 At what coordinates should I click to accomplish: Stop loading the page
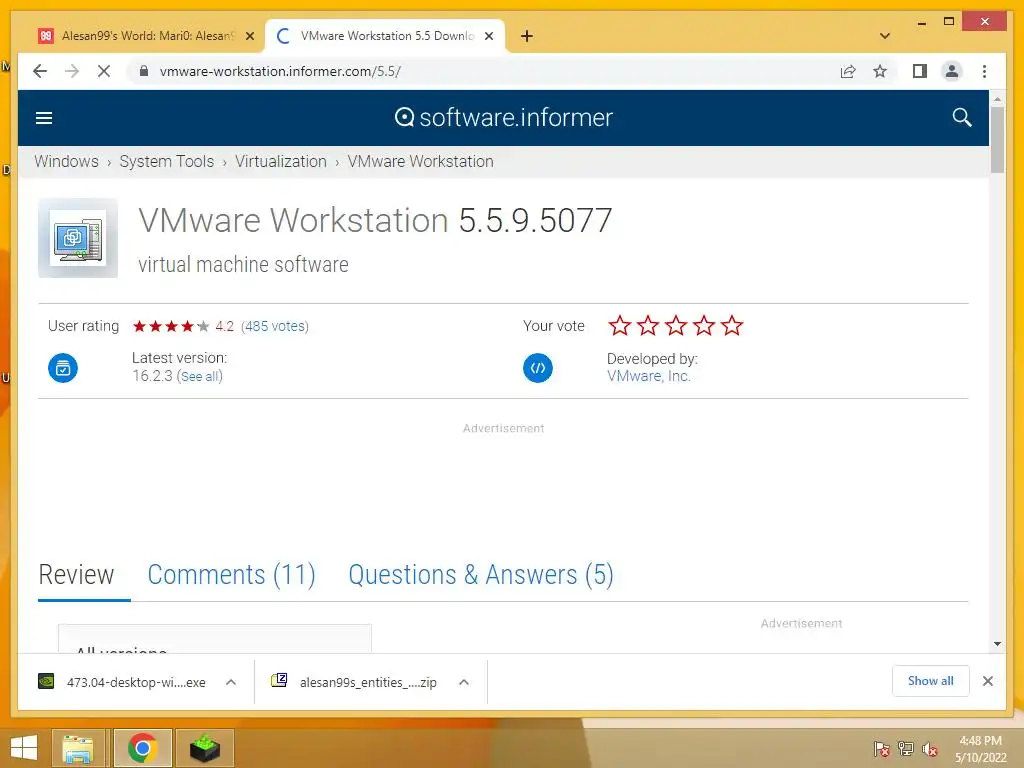click(104, 71)
